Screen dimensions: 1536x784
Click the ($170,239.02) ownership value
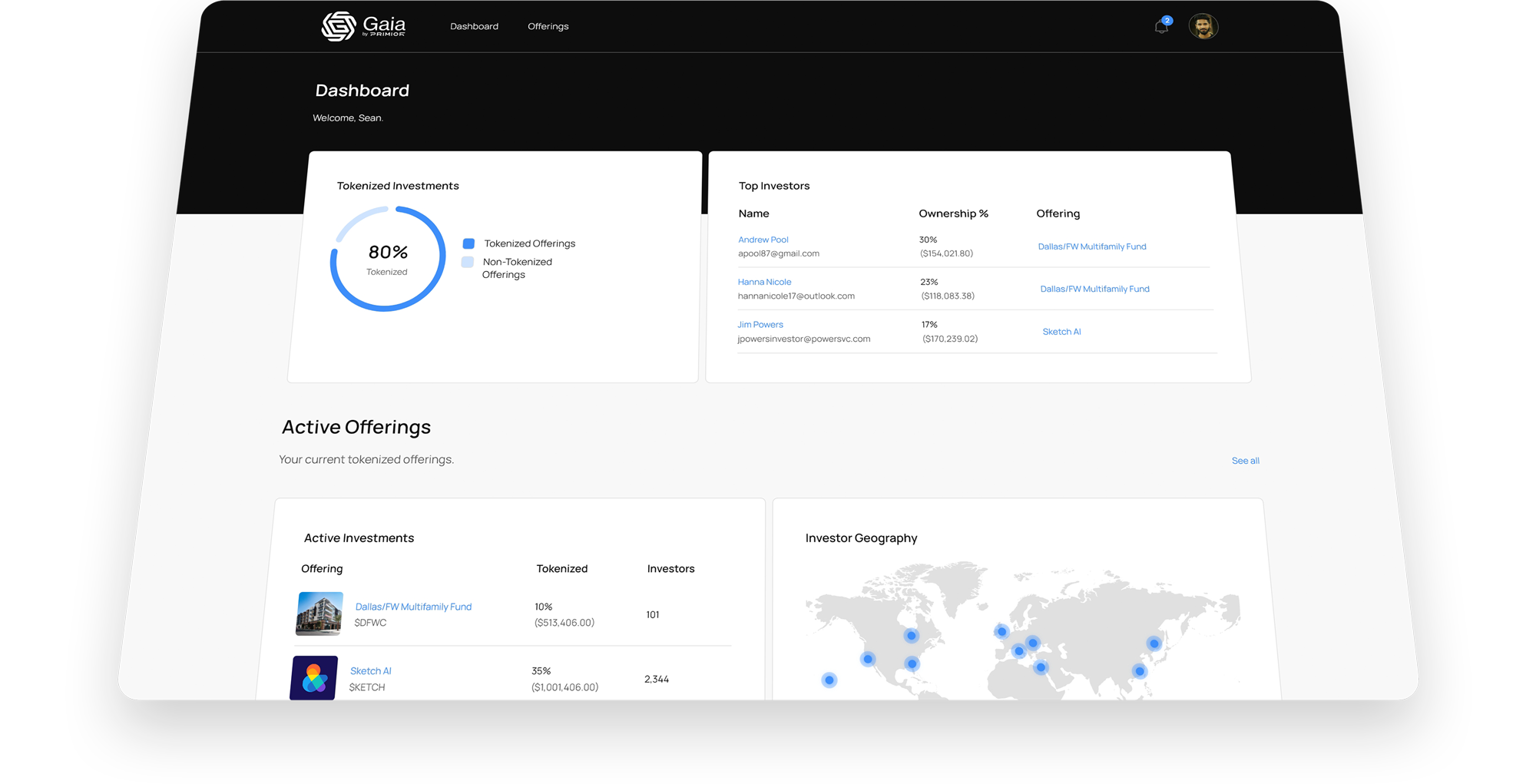pyautogui.click(x=950, y=339)
